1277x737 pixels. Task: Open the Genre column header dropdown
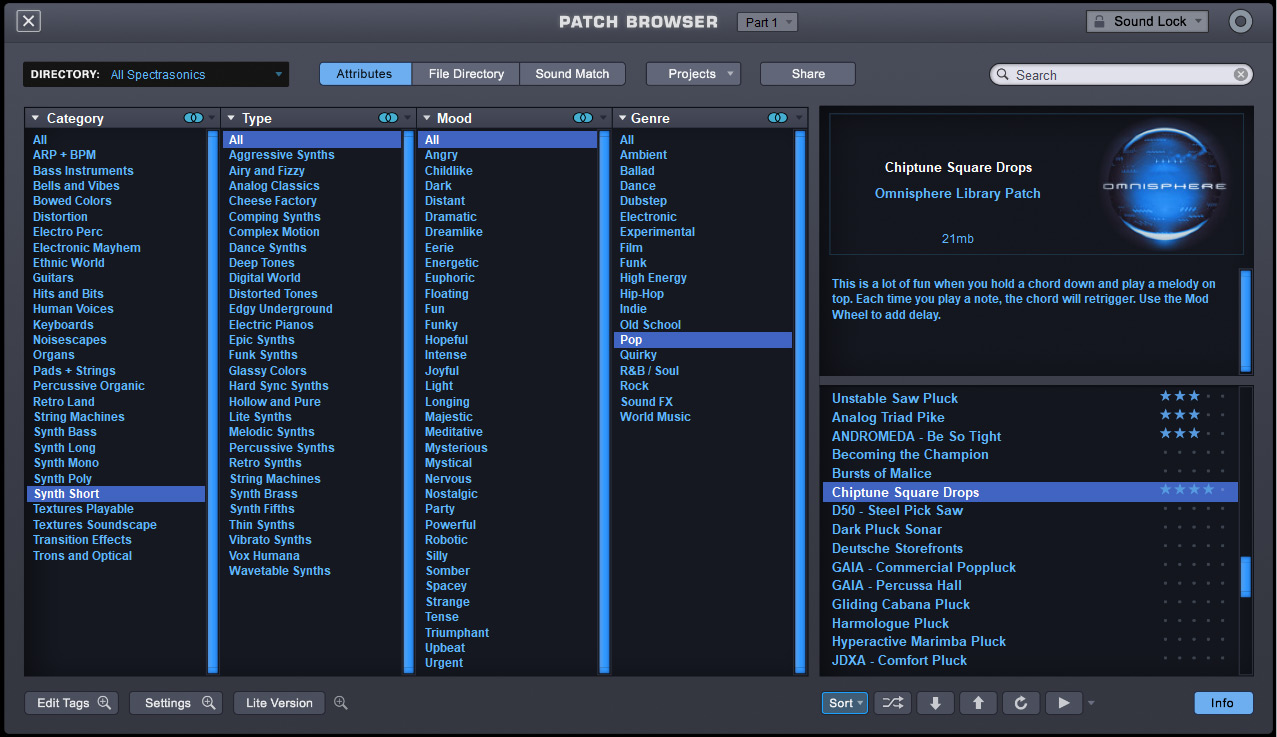(621, 118)
